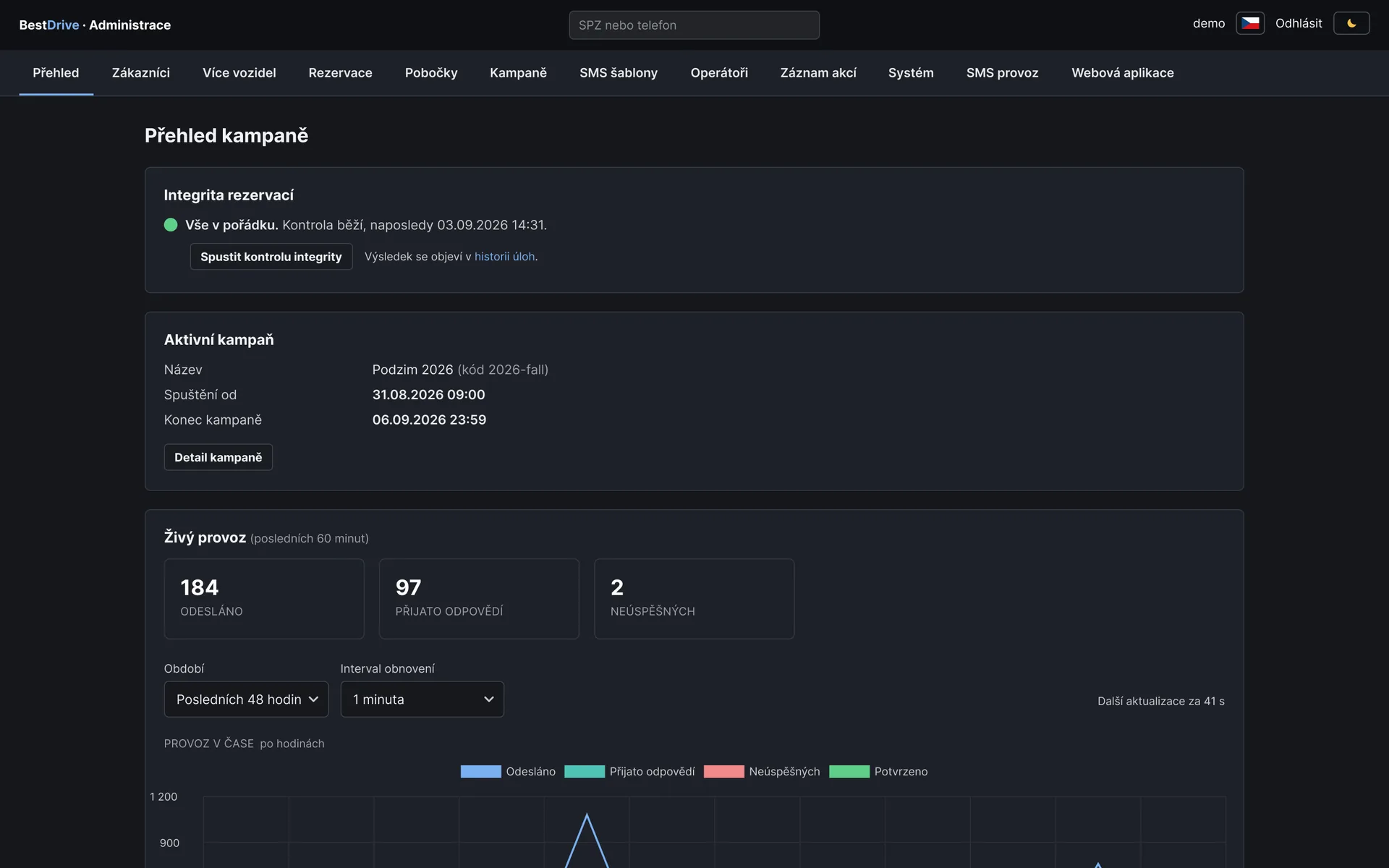Screen dimensions: 1389x868
Task: Click end date 06.09.2026 23:59
Action: coord(429,420)
